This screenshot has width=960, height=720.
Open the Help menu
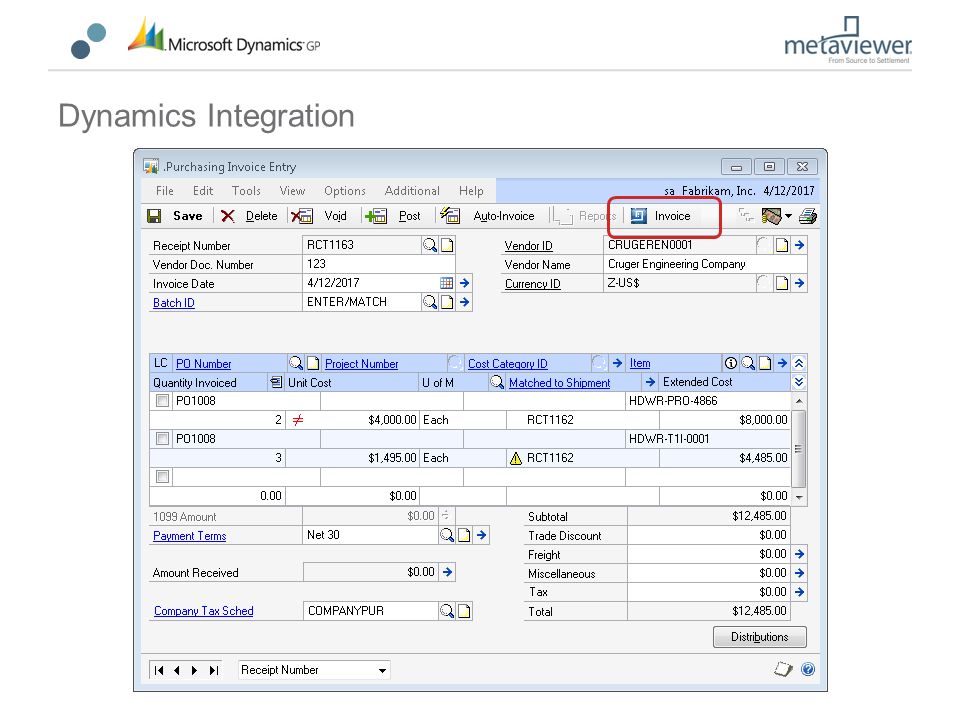471,191
